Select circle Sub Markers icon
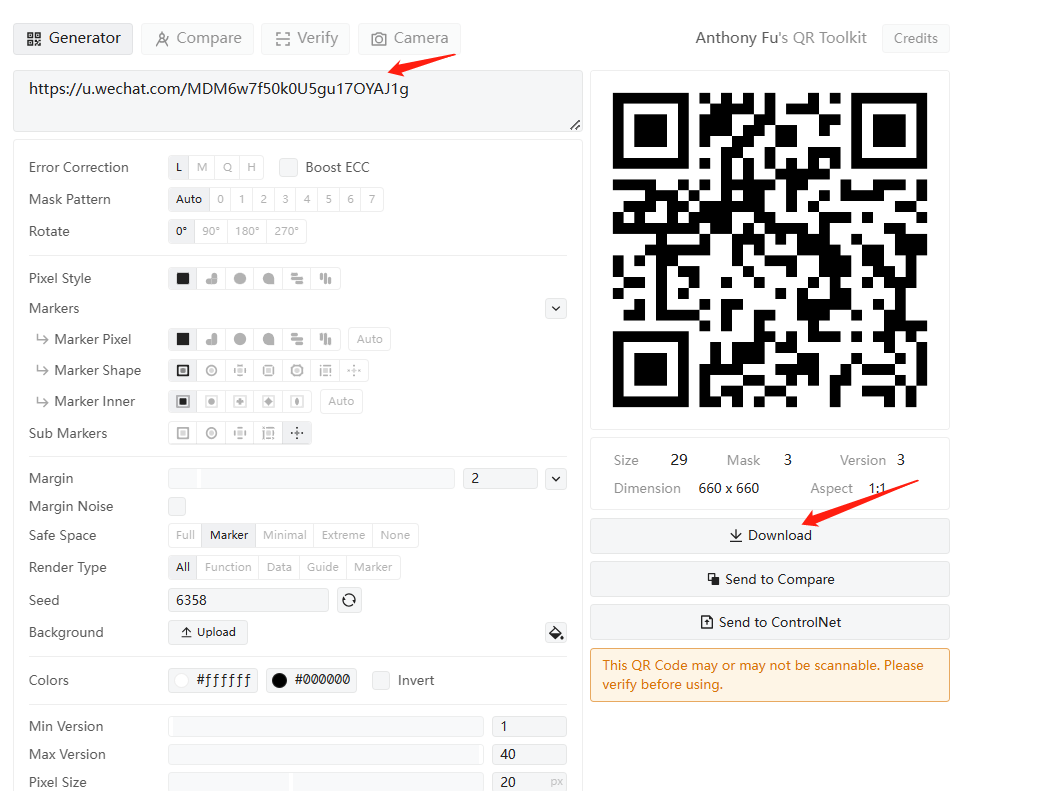The width and height of the screenshot is (1055, 791). click(x=211, y=433)
